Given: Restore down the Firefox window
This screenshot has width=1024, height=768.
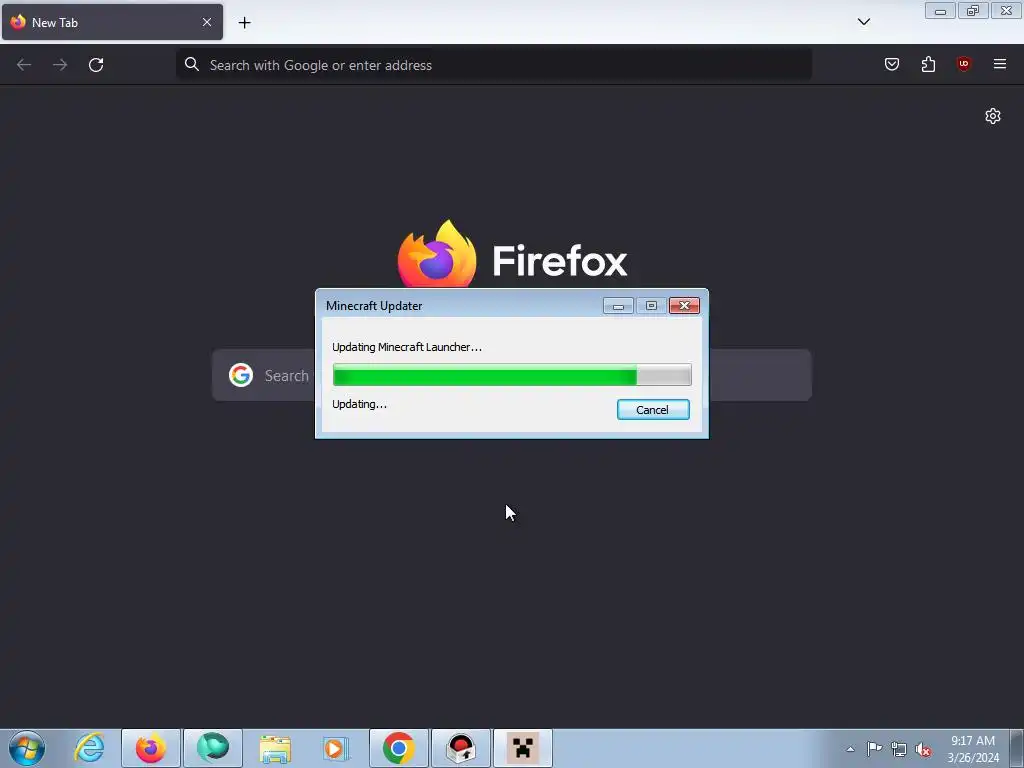Looking at the screenshot, I should 973,11.
